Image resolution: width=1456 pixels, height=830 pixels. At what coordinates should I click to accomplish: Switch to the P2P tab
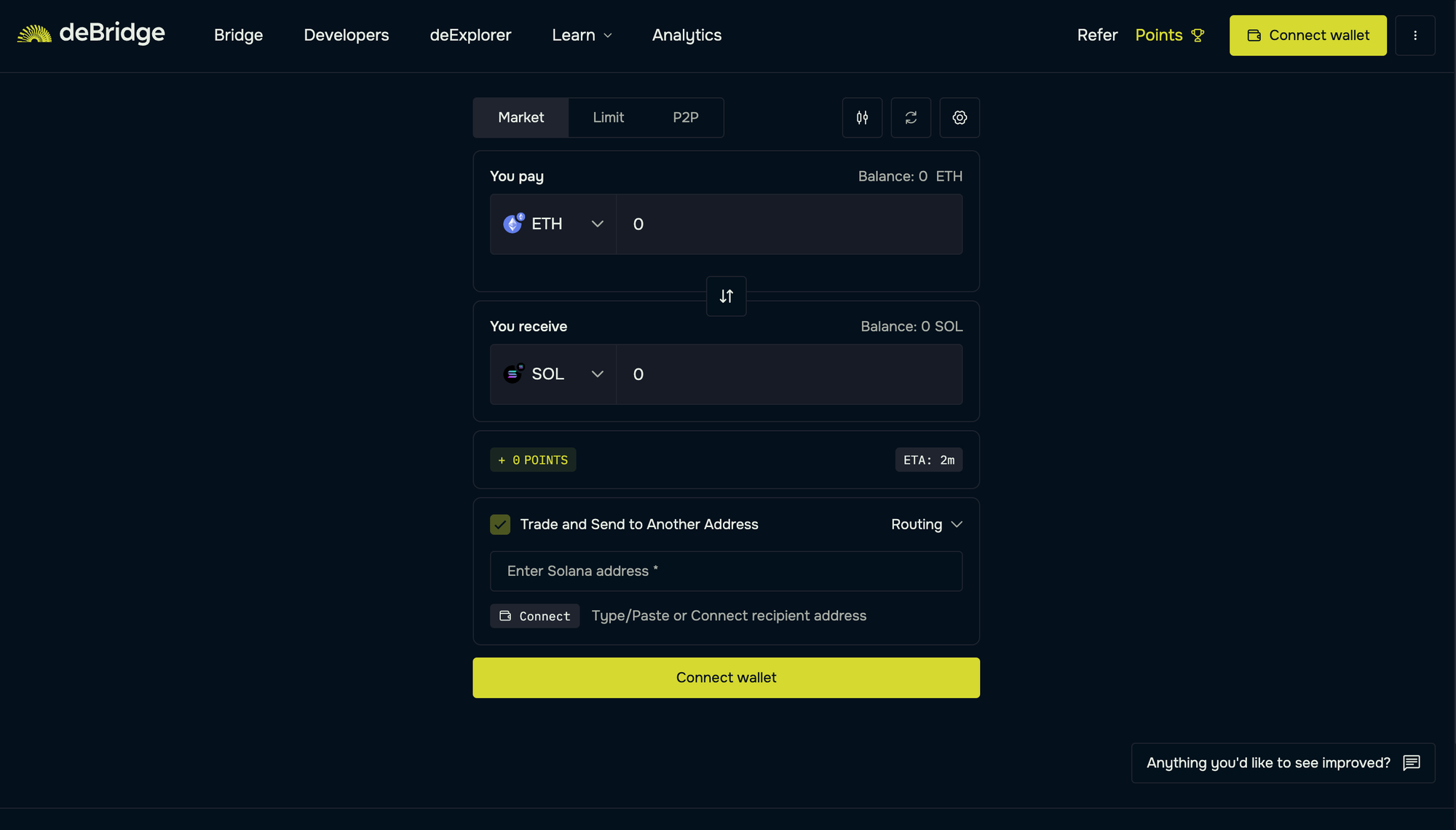(x=685, y=117)
